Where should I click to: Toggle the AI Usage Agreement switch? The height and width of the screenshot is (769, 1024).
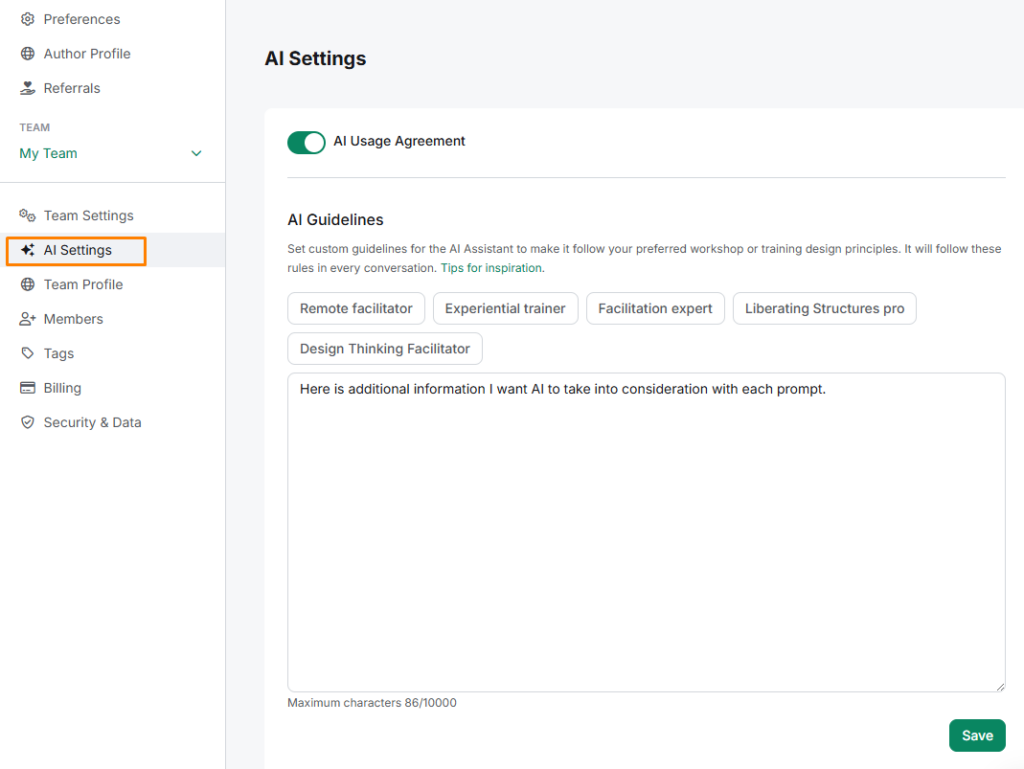(306, 142)
